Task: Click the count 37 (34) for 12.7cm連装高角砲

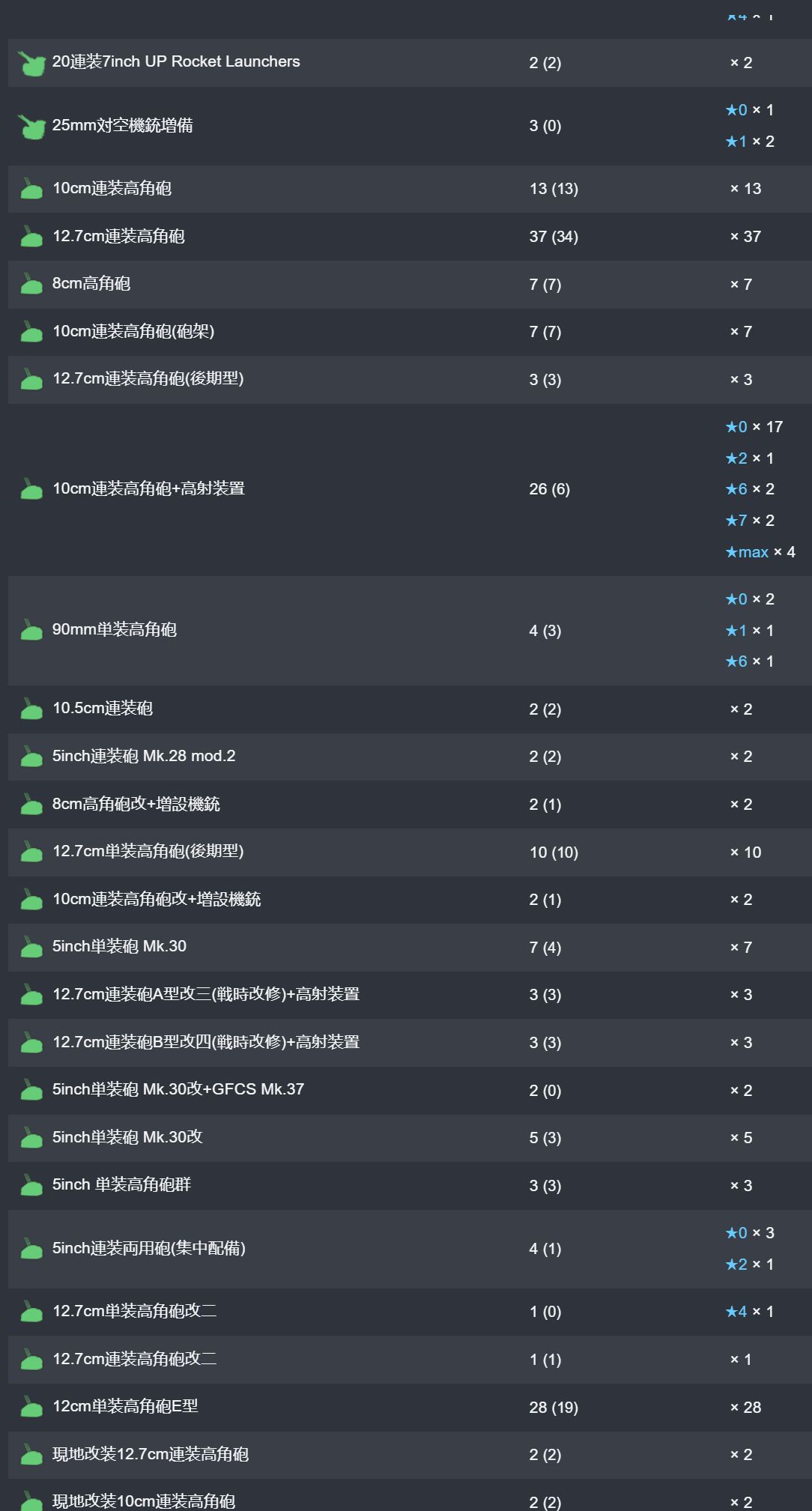Action: [554, 237]
